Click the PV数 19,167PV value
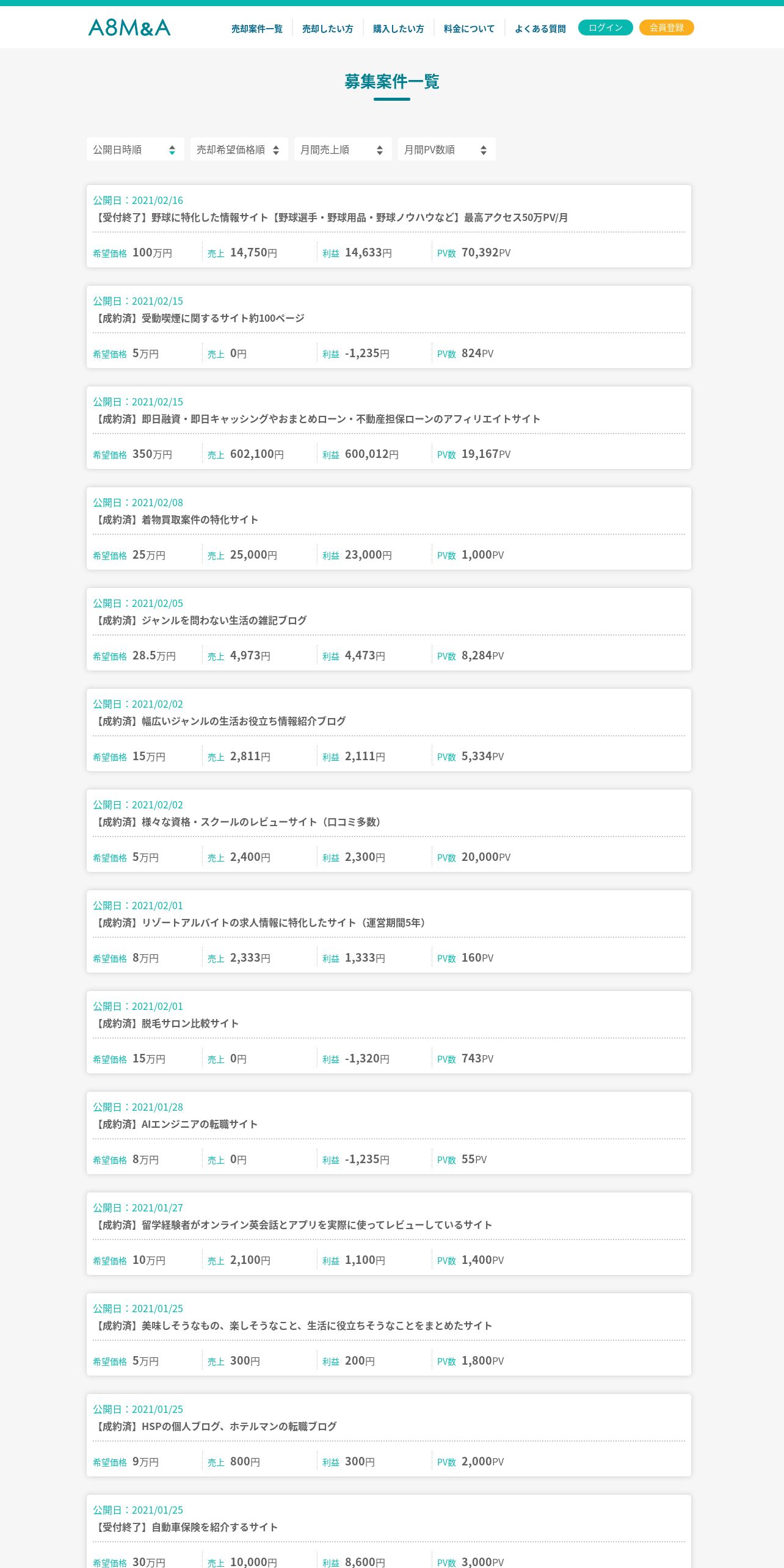 point(474,454)
